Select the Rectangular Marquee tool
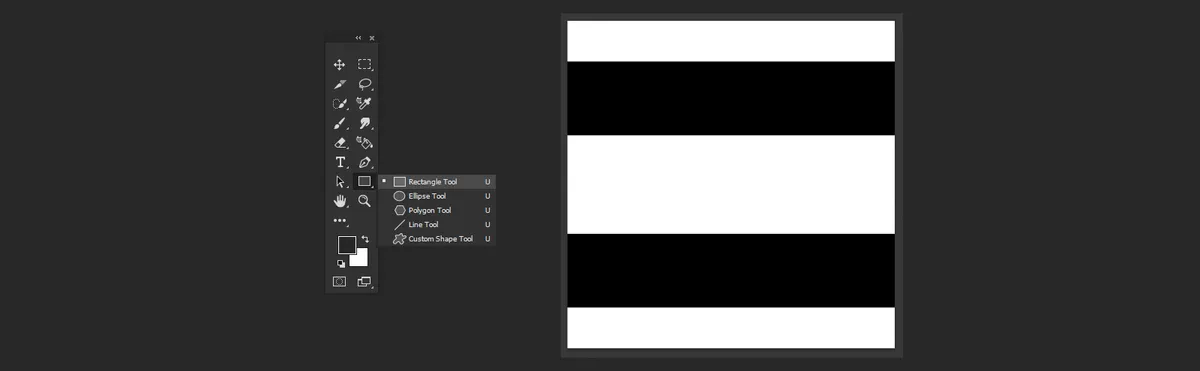This screenshot has width=1200, height=371. point(365,64)
